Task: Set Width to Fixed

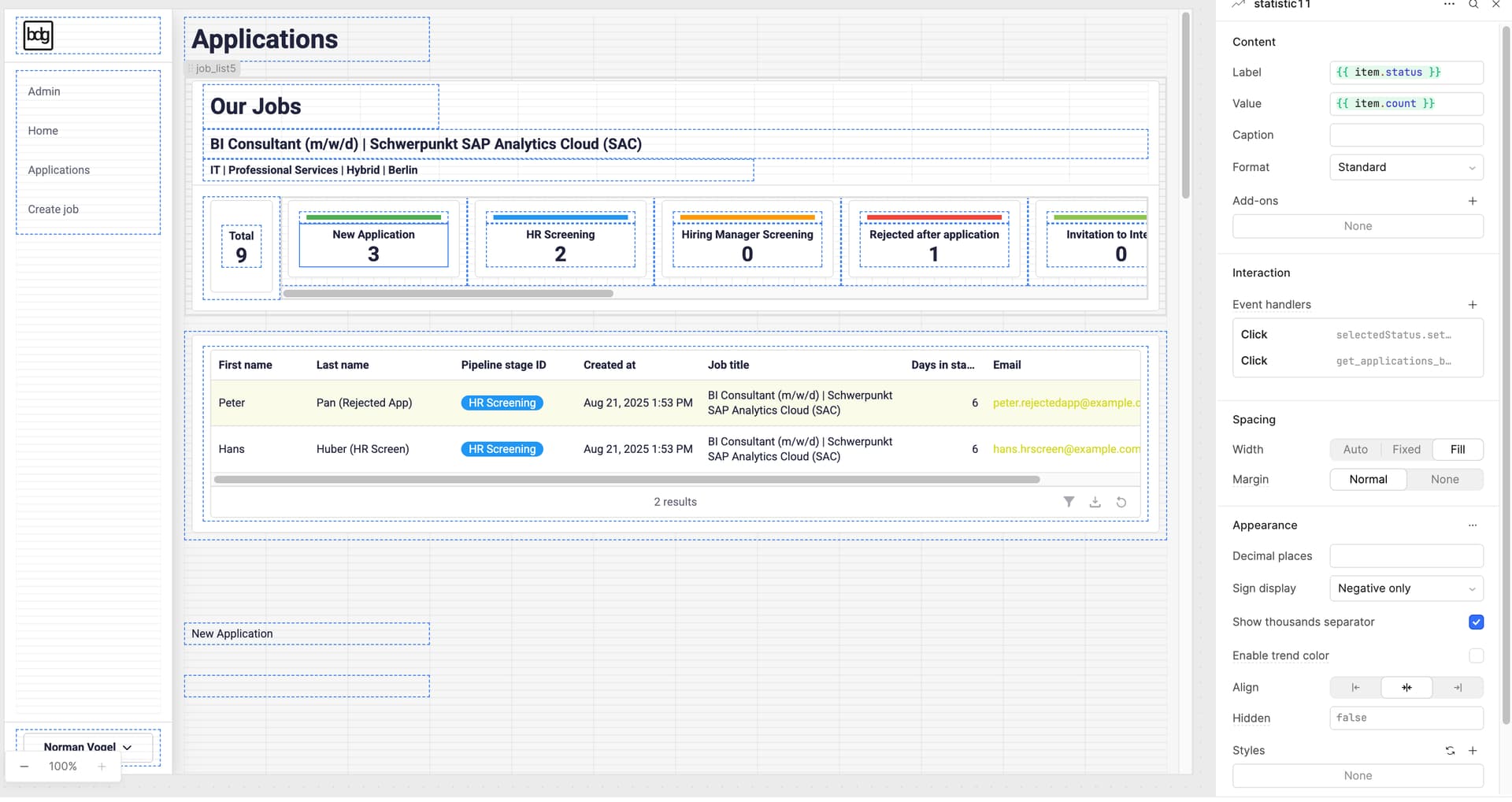Action: pyautogui.click(x=1406, y=450)
